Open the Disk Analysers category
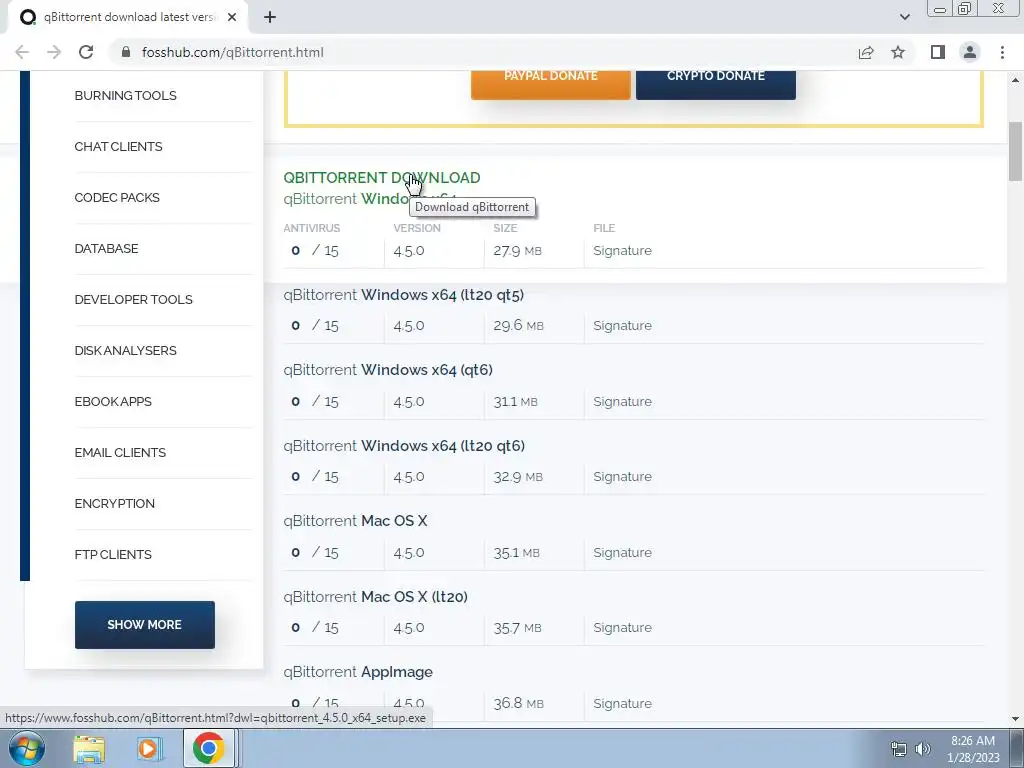Viewport: 1024px width, 768px height. click(x=125, y=350)
